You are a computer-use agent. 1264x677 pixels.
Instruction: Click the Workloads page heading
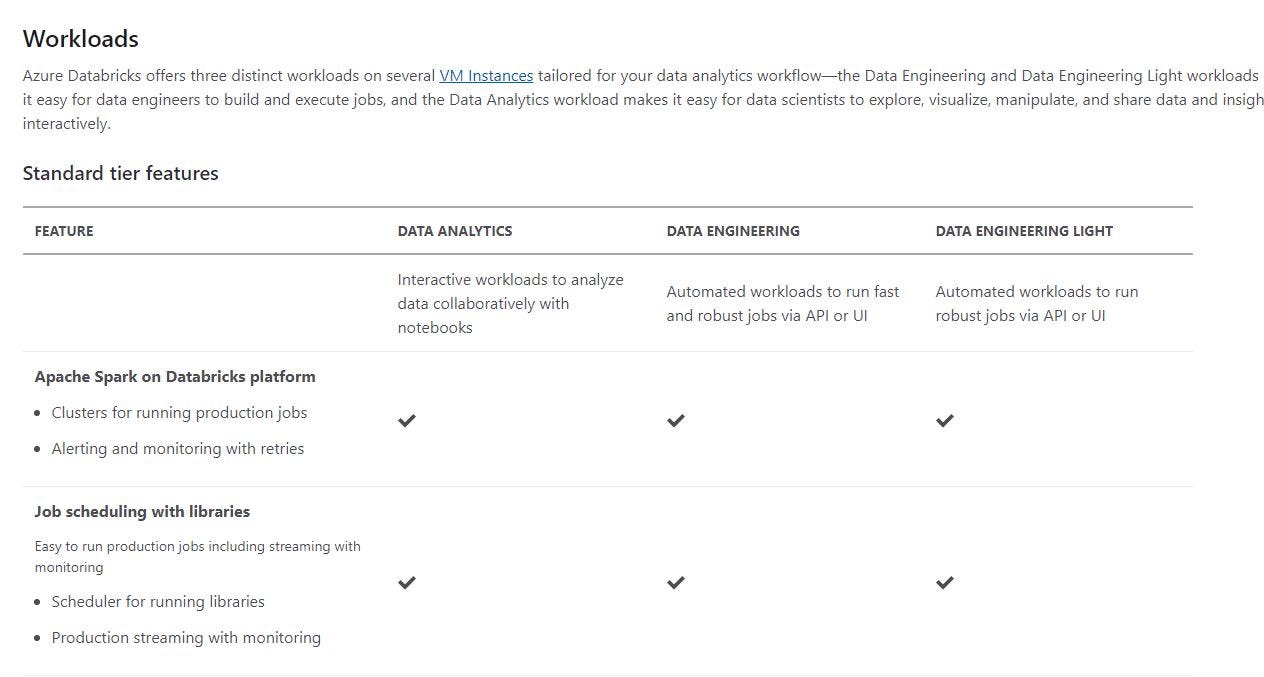(81, 39)
